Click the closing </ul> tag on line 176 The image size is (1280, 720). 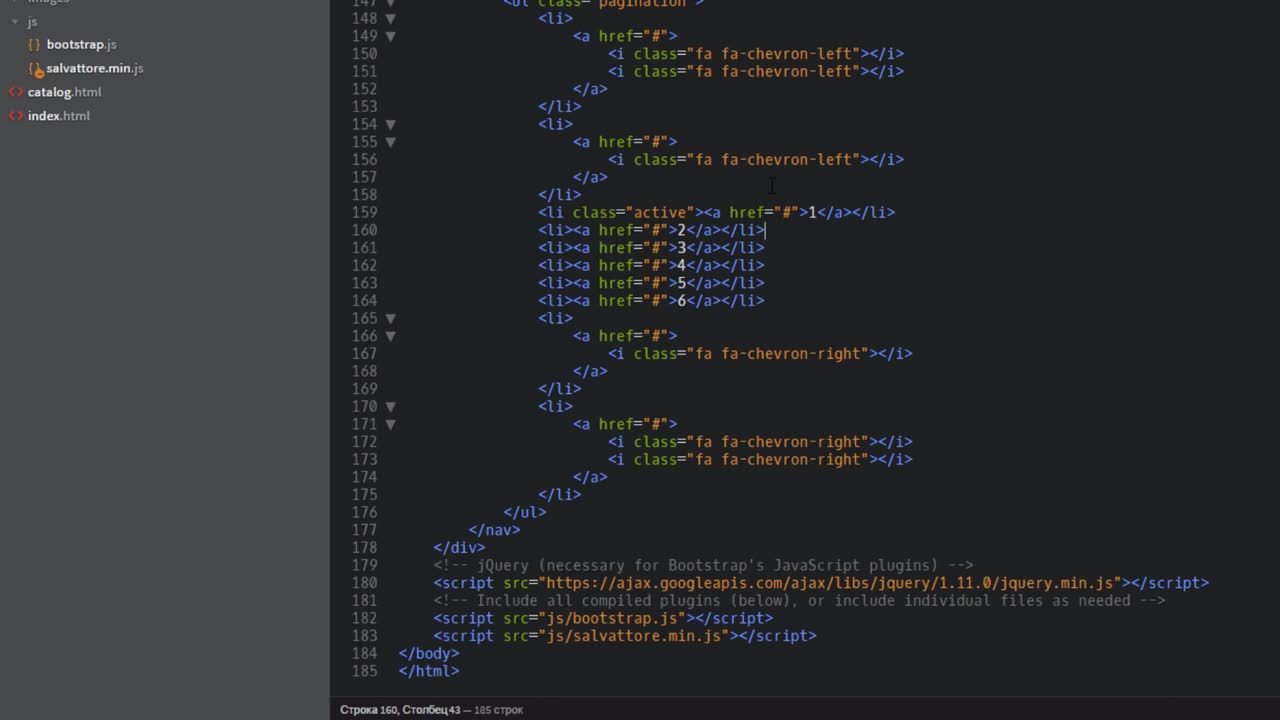tap(525, 512)
